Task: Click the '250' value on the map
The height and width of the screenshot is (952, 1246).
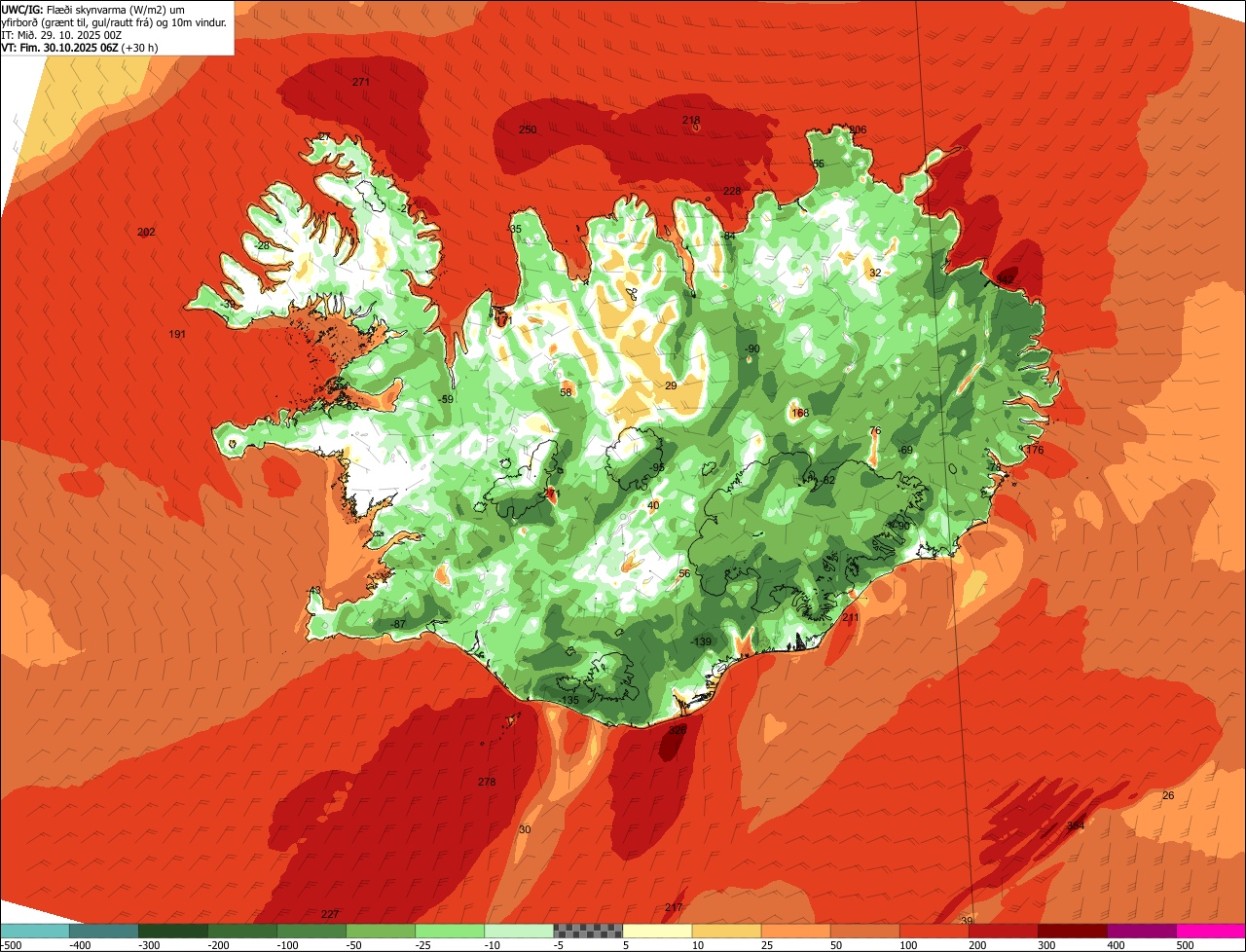Action: [x=528, y=129]
